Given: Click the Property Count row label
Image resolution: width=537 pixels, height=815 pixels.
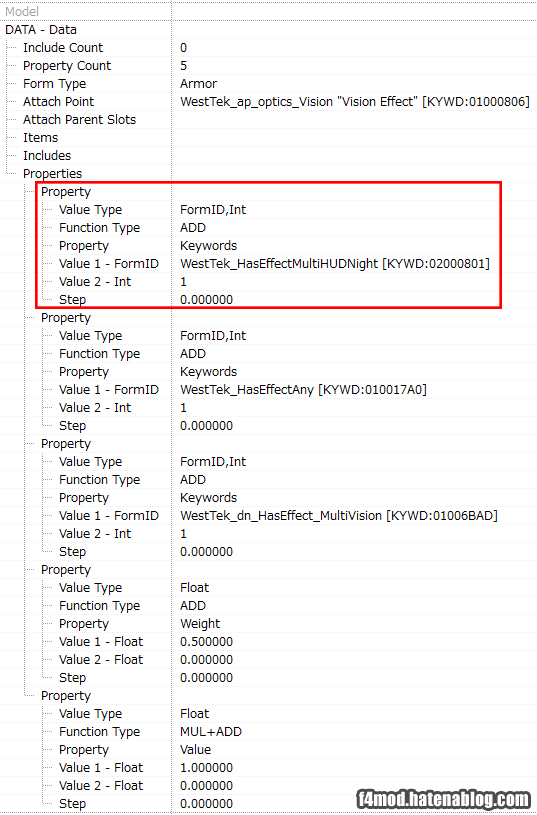Looking at the screenshot, I should point(67,65).
